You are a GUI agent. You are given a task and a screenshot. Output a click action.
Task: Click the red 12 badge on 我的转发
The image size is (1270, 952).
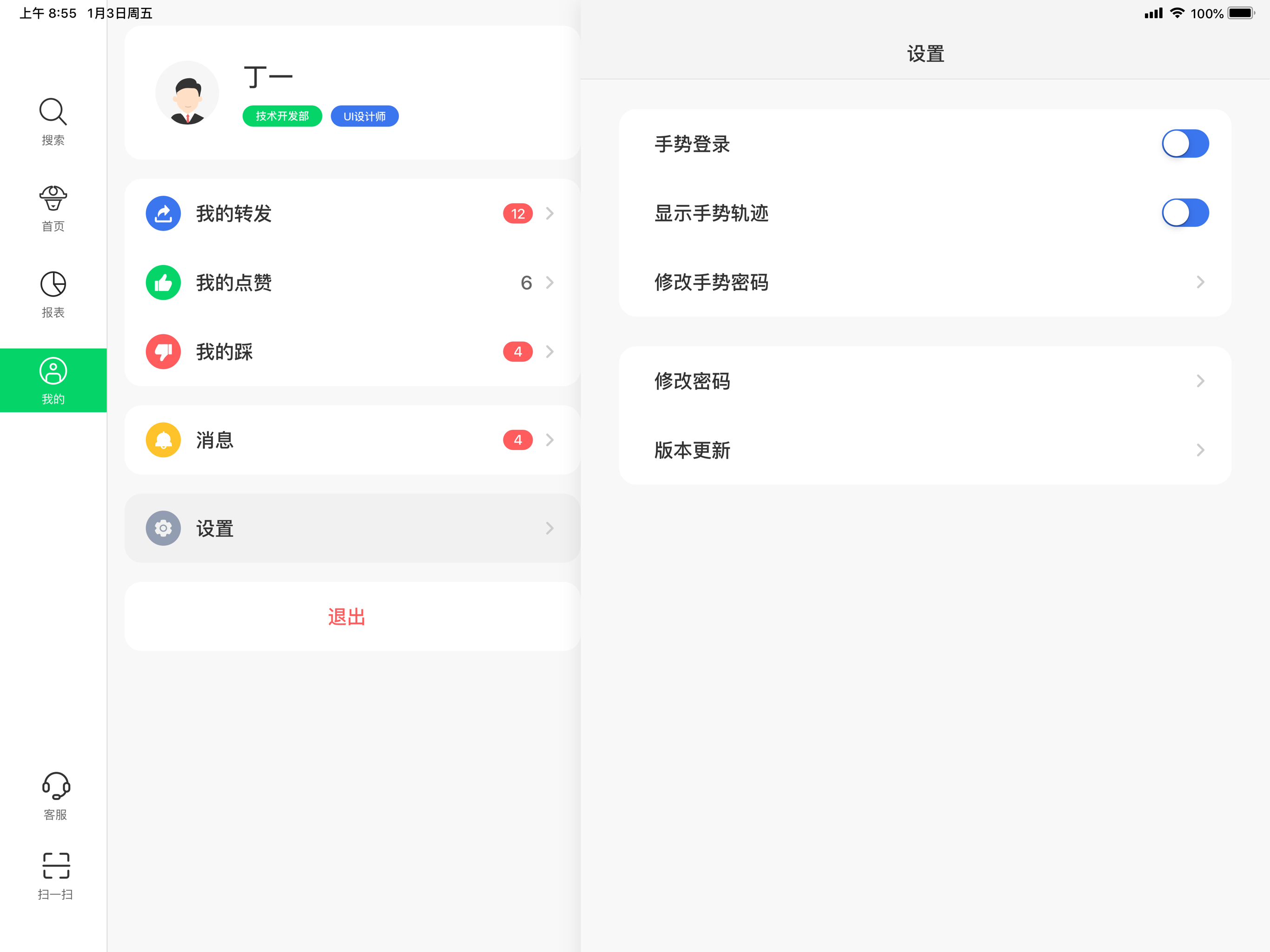pyautogui.click(x=518, y=214)
